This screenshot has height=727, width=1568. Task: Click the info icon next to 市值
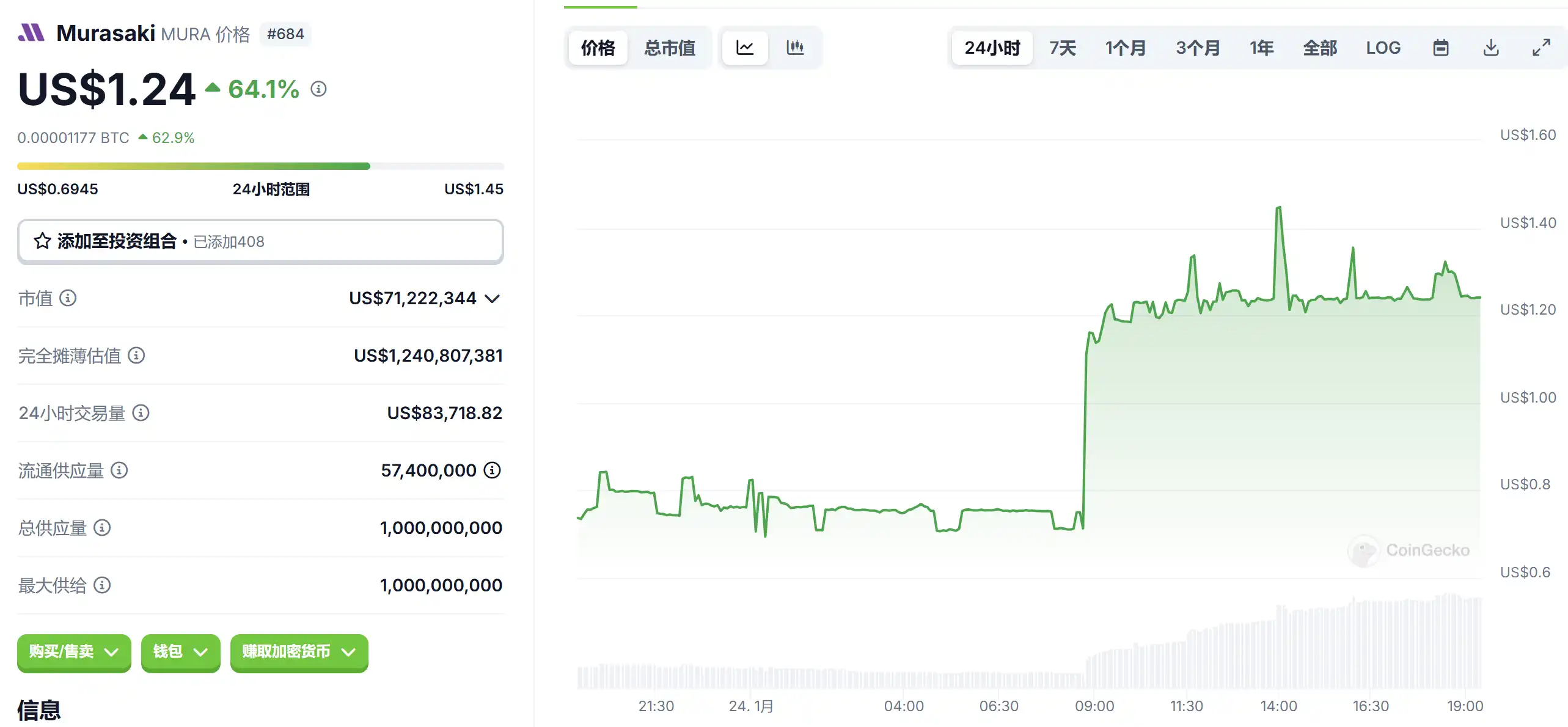pos(68,298)
